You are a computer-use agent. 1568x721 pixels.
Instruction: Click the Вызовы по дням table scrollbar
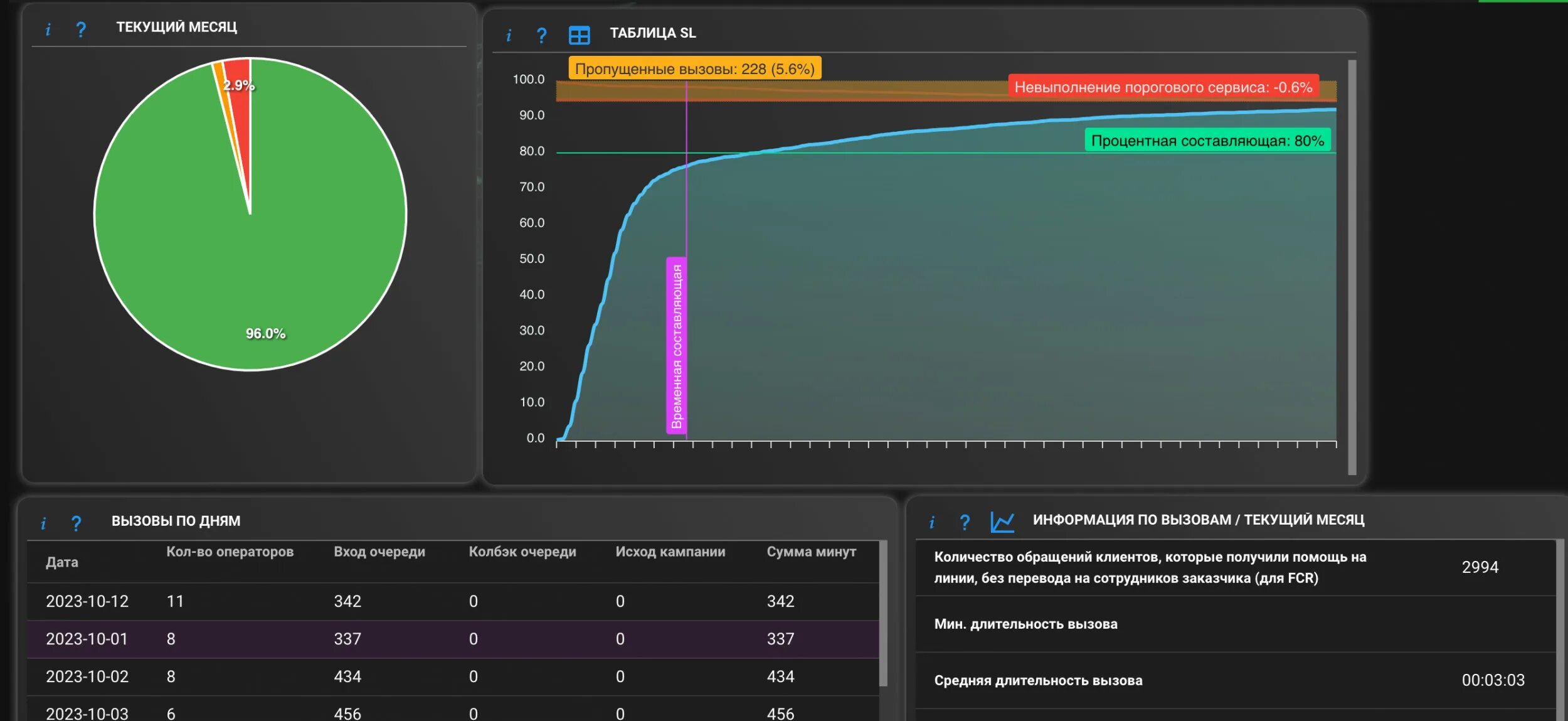click(883, 612)
